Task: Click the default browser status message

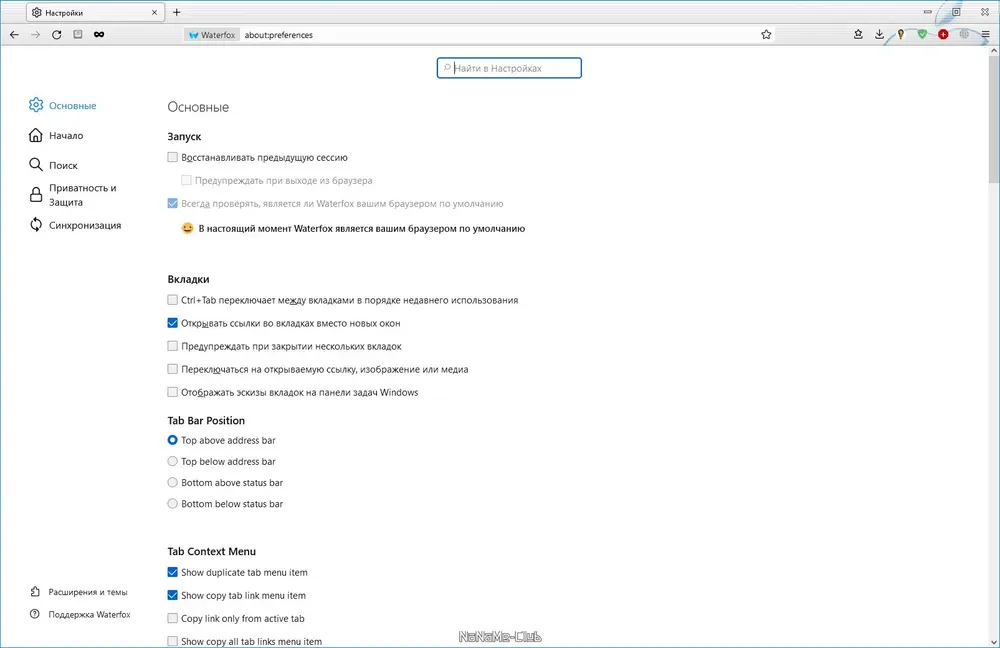Action: click(x=362, y=228)
